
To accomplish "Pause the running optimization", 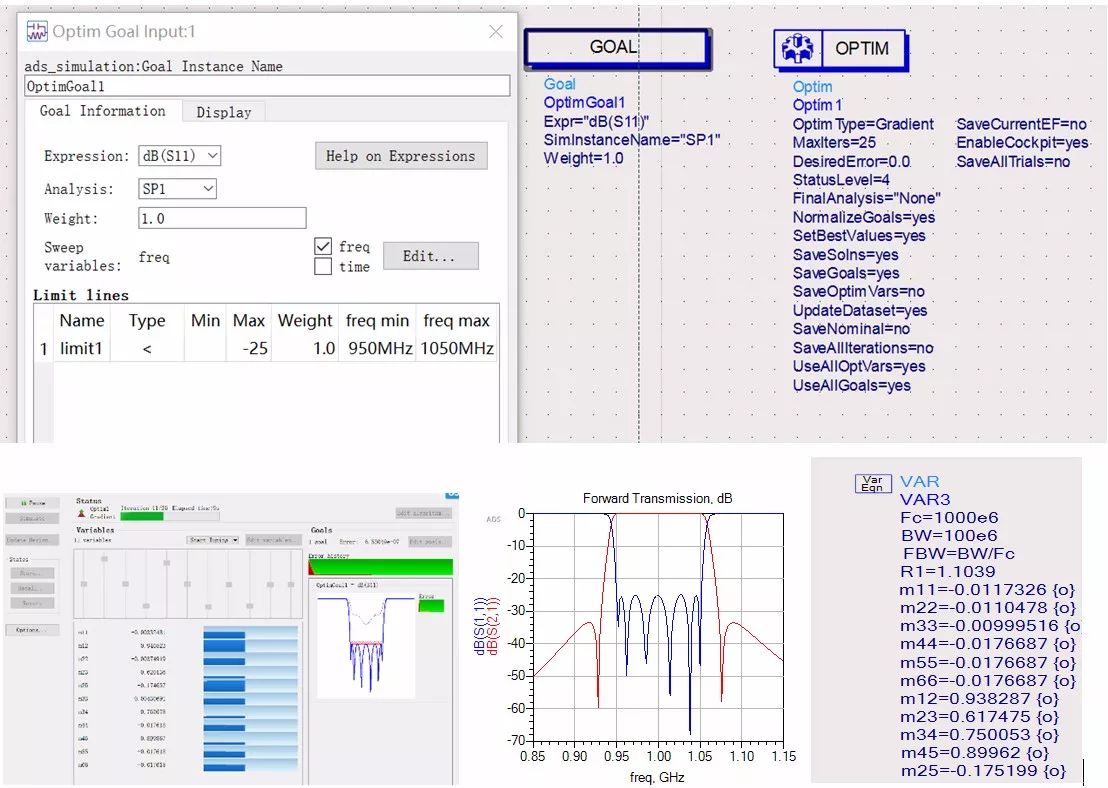I will [x=32, y=503].
